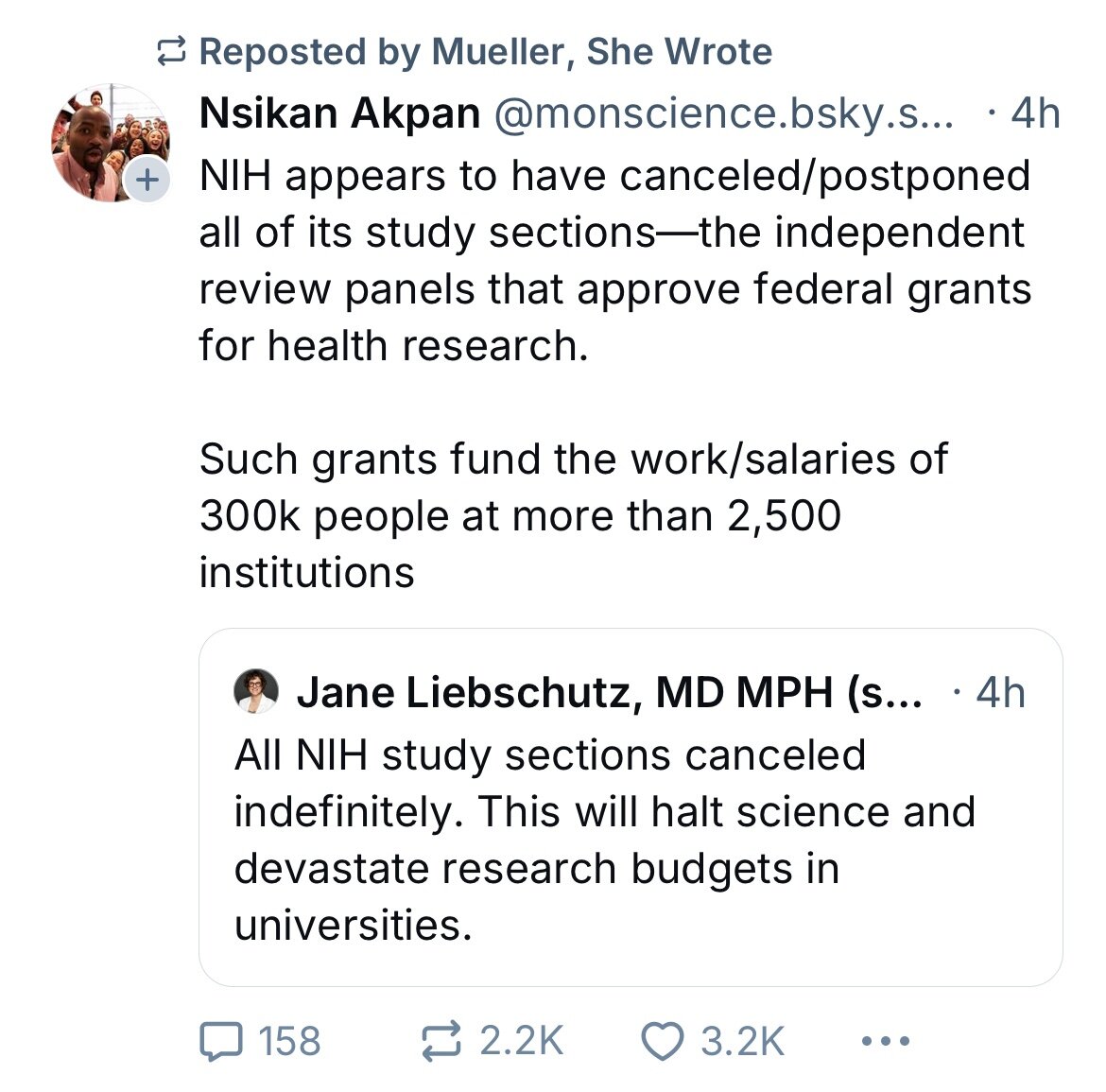1106x1092 pixels.
Task: Click the repost icon beside "Reposted by"
Action: pyautogui.click(x=171, y=53)
